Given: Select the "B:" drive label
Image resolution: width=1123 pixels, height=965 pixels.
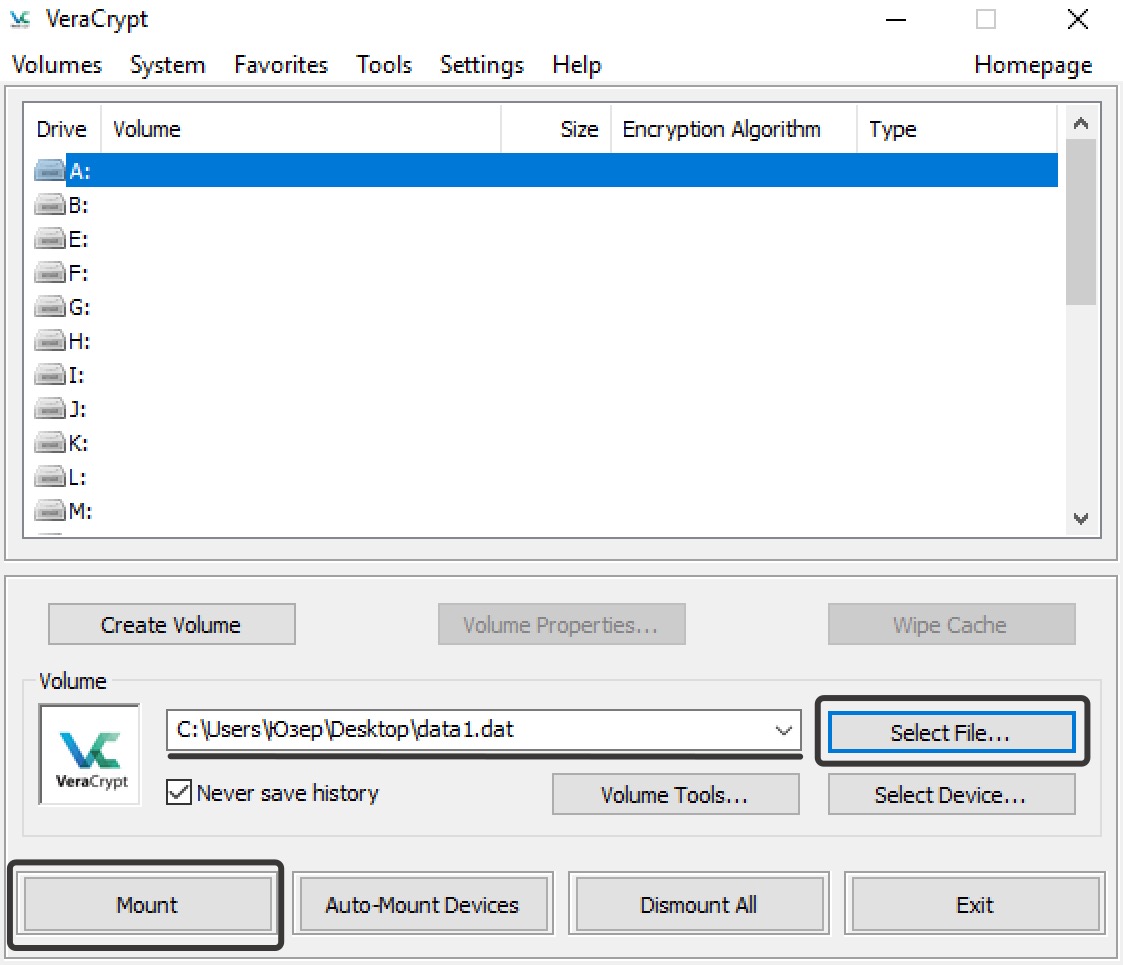Looking at the screenshot, I should point(78,206).
